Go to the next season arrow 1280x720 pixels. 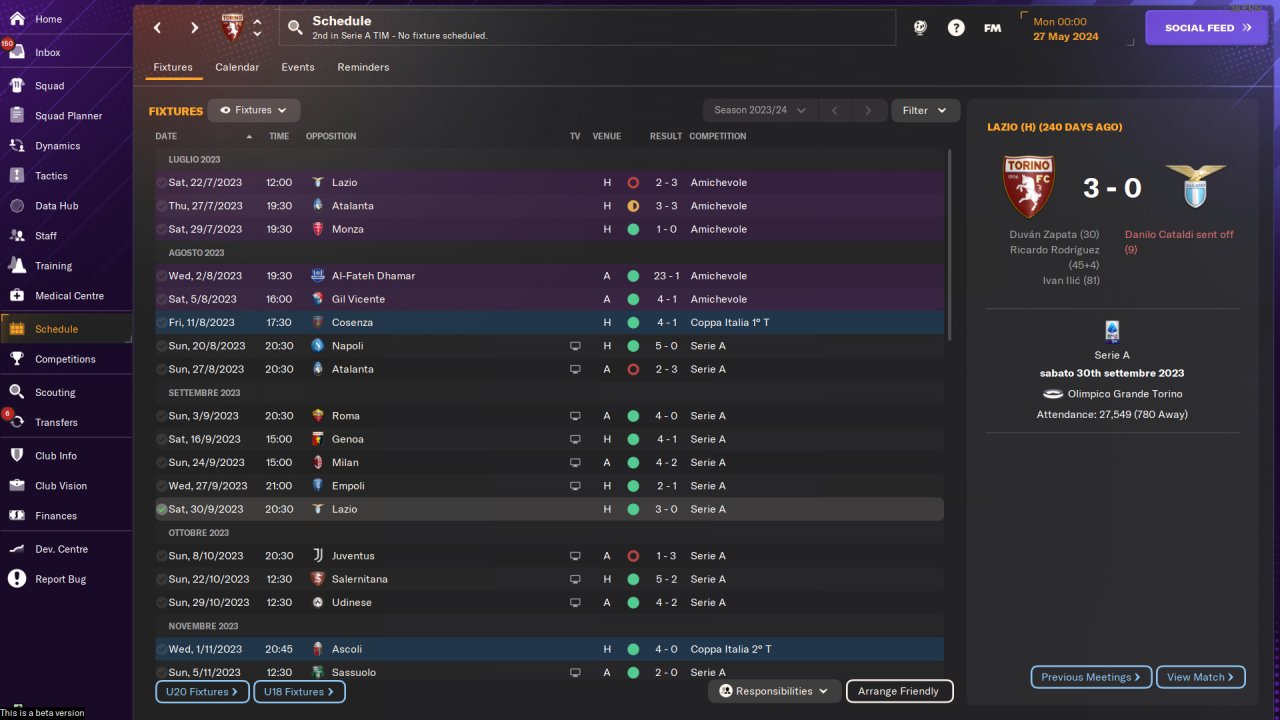(868, 110)
